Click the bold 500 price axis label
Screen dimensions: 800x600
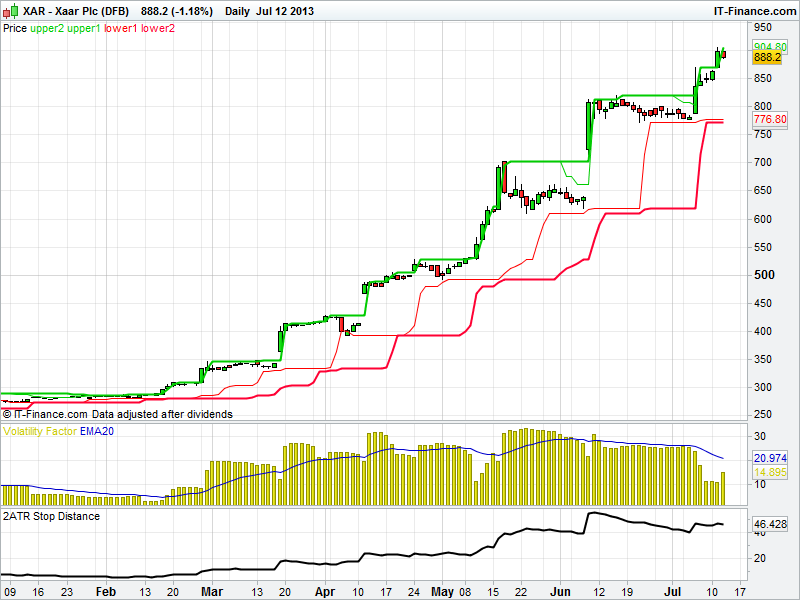pyautogui.click(x=764, y=275)
